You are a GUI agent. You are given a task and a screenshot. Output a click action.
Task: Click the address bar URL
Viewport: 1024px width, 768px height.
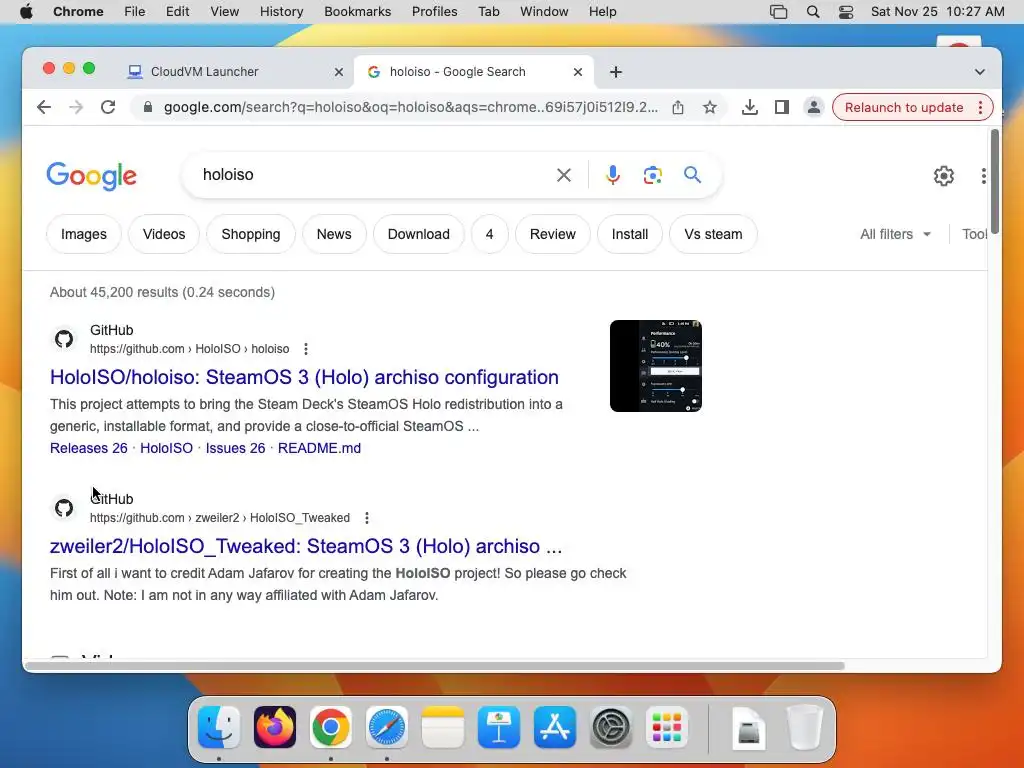tap(411, 107)
